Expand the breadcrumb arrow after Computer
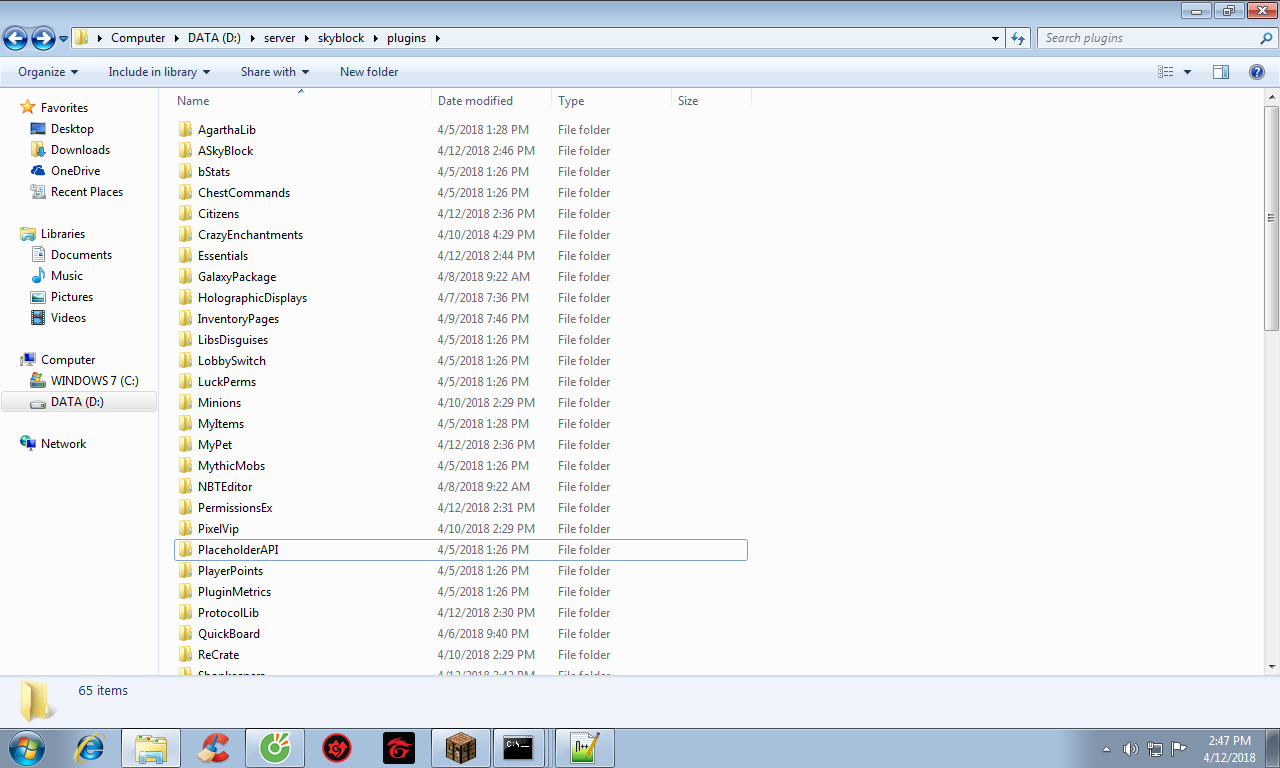This screenshot has width=1280, height=768. (x=177, y=38)
